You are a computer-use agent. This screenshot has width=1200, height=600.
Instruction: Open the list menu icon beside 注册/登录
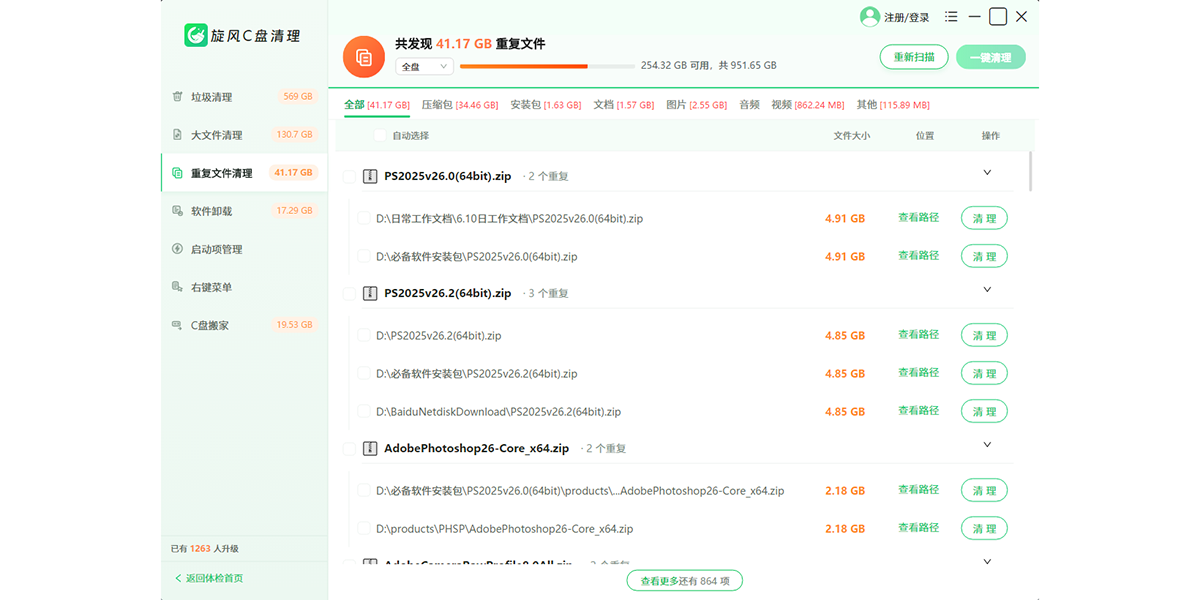coord(950,17)
